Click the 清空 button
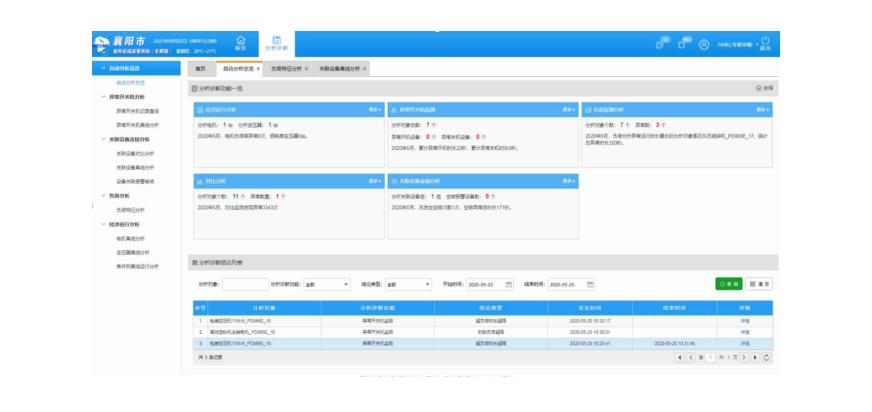872x412 pixels. [759, 284]
